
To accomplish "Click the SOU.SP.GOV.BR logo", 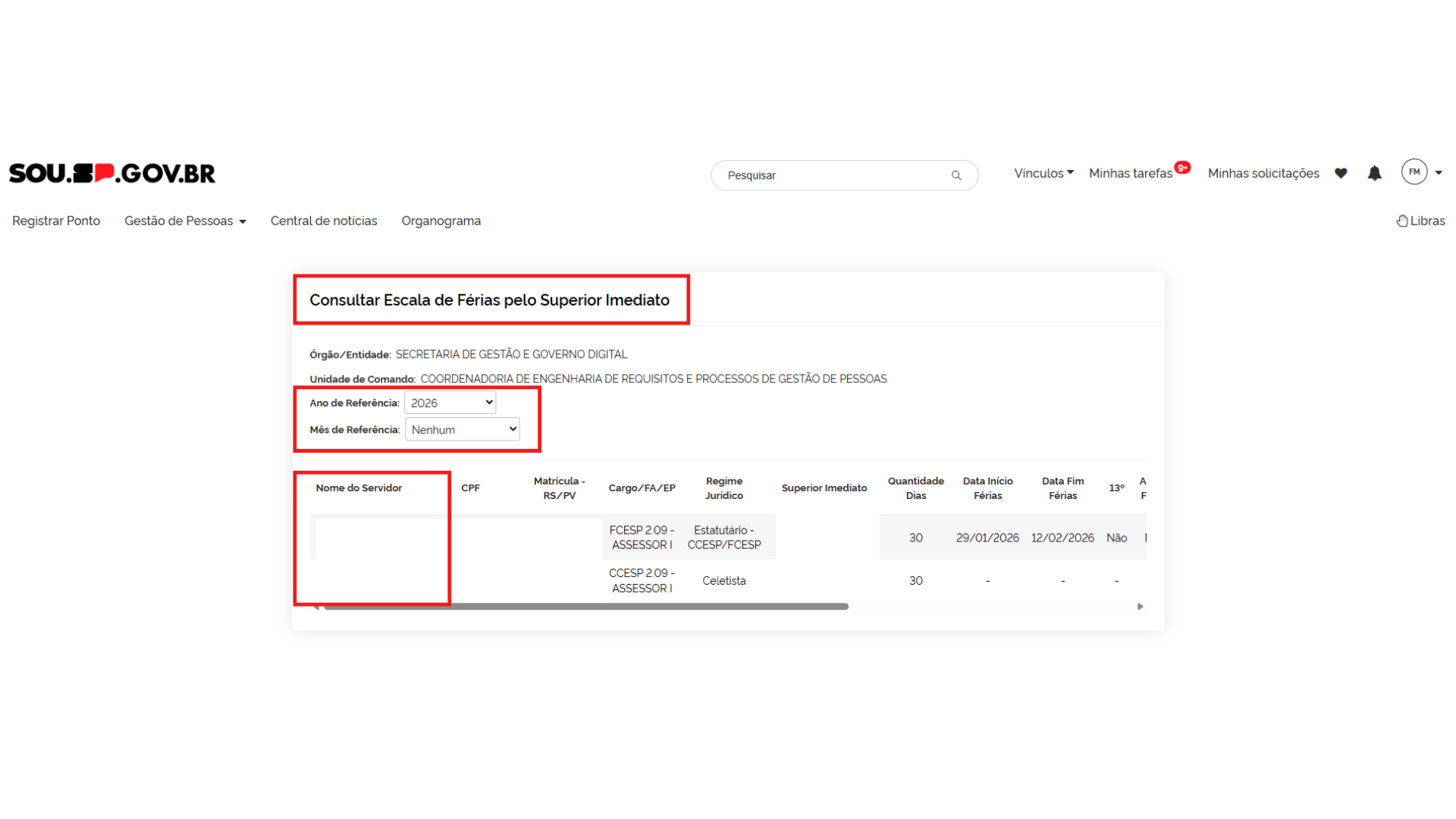I will coord(112,173).
